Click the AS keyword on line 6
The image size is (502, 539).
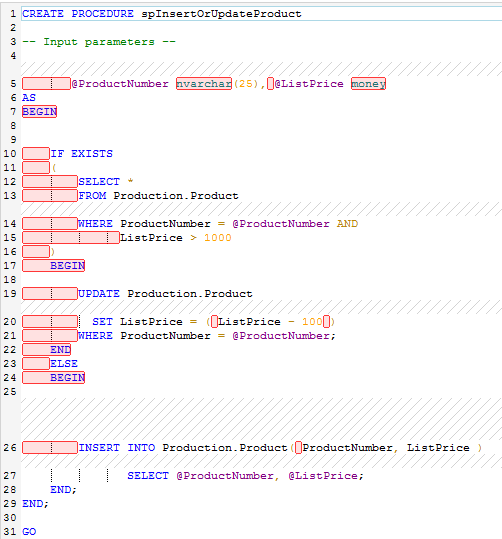pyautogui.click(x=29, y=98)
